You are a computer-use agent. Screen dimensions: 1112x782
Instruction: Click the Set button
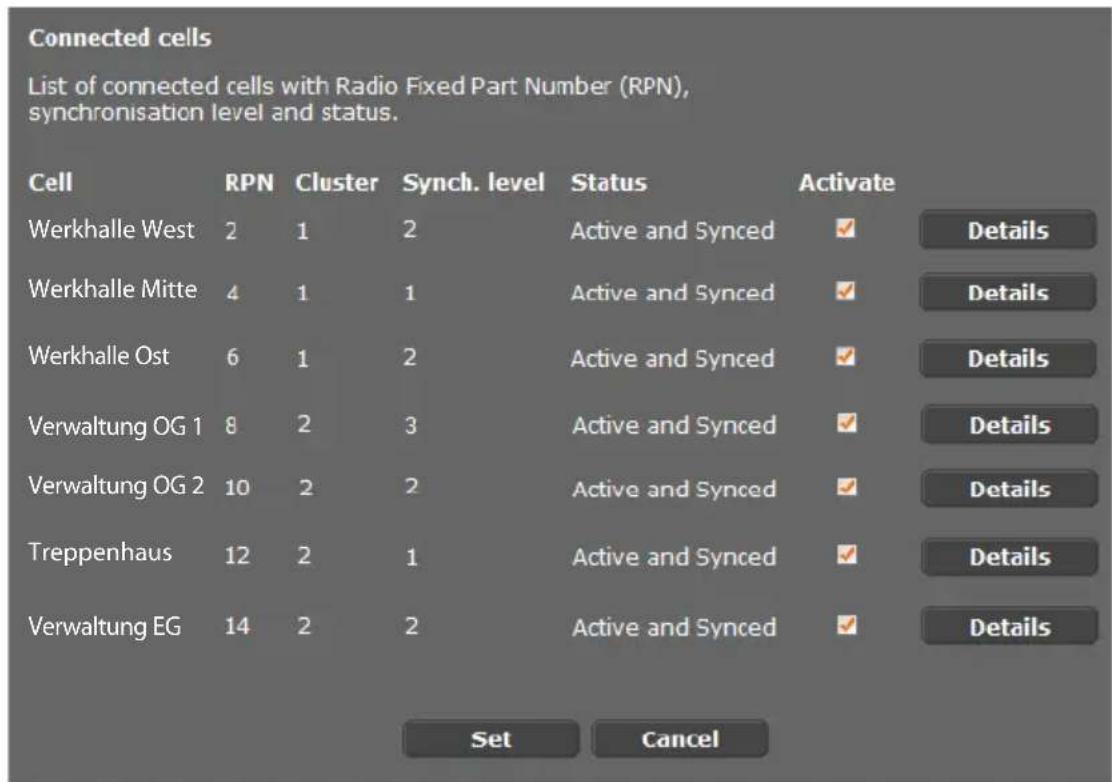pos(491,739)
